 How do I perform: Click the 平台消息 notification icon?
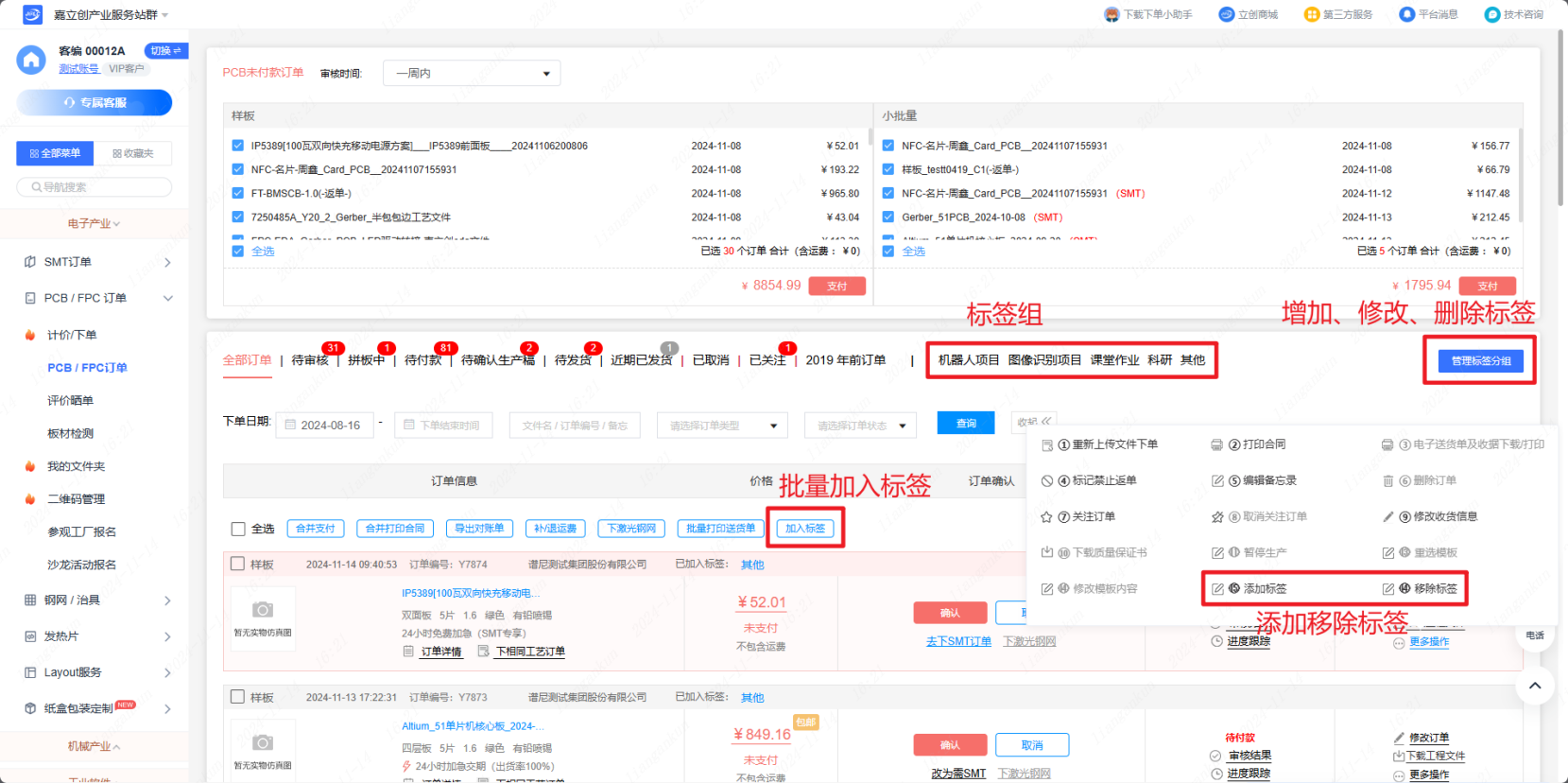click(x=1406, y=14)
